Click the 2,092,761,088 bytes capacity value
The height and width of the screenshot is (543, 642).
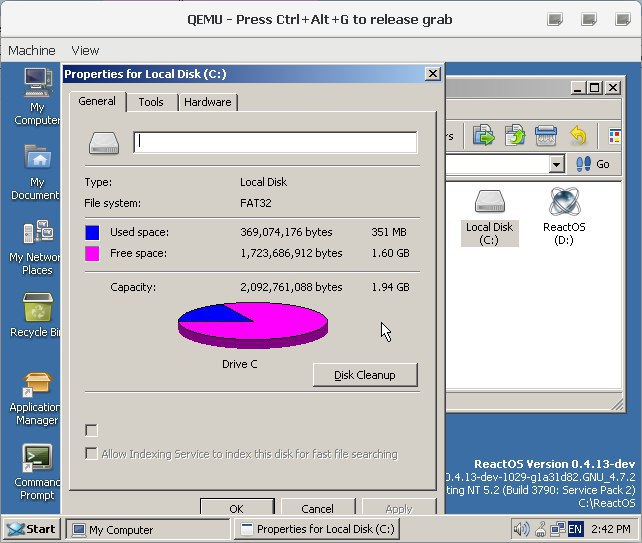[291, 287]
